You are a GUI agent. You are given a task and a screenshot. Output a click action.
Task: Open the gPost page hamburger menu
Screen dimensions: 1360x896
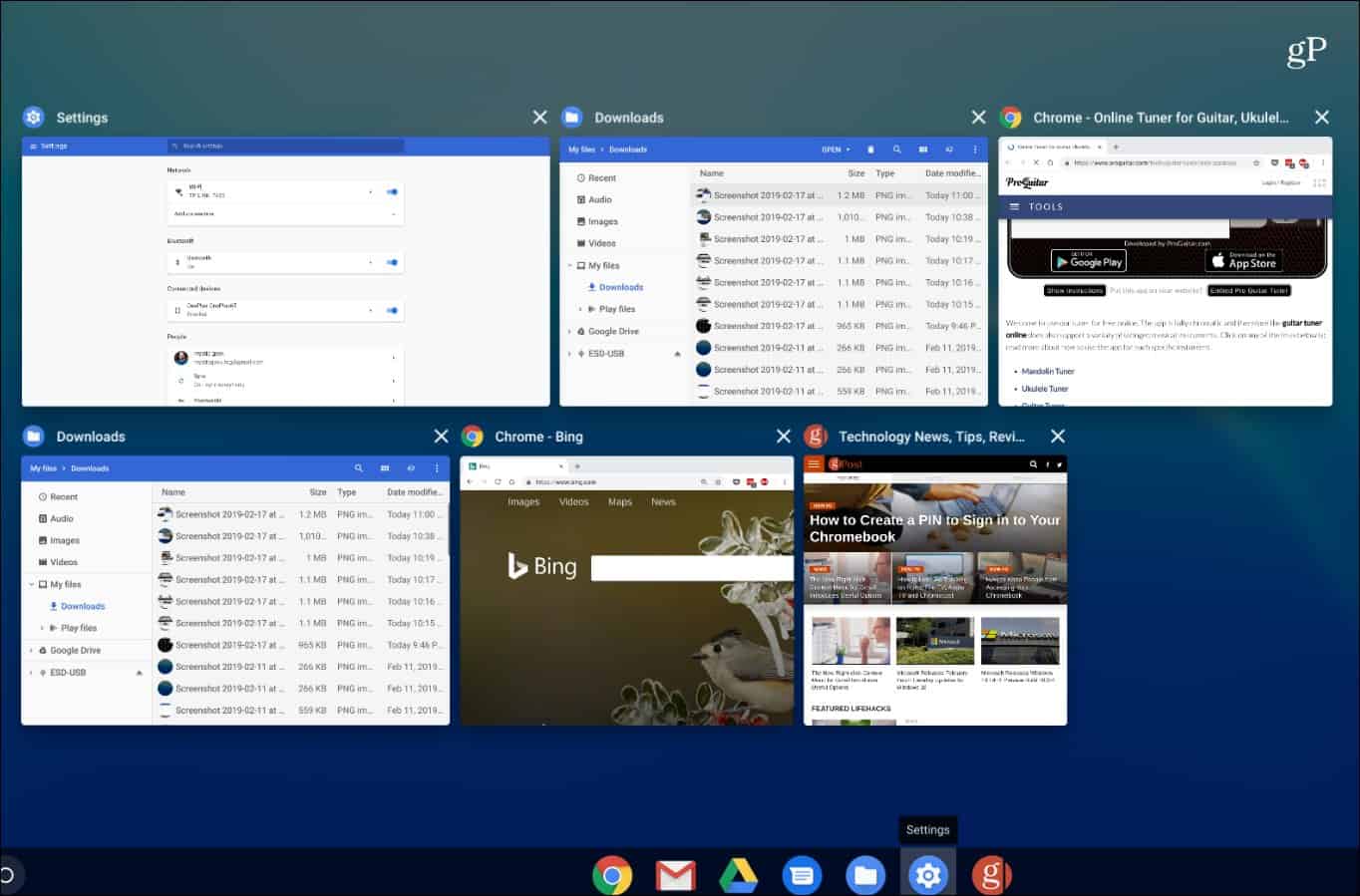coord(814,464)
